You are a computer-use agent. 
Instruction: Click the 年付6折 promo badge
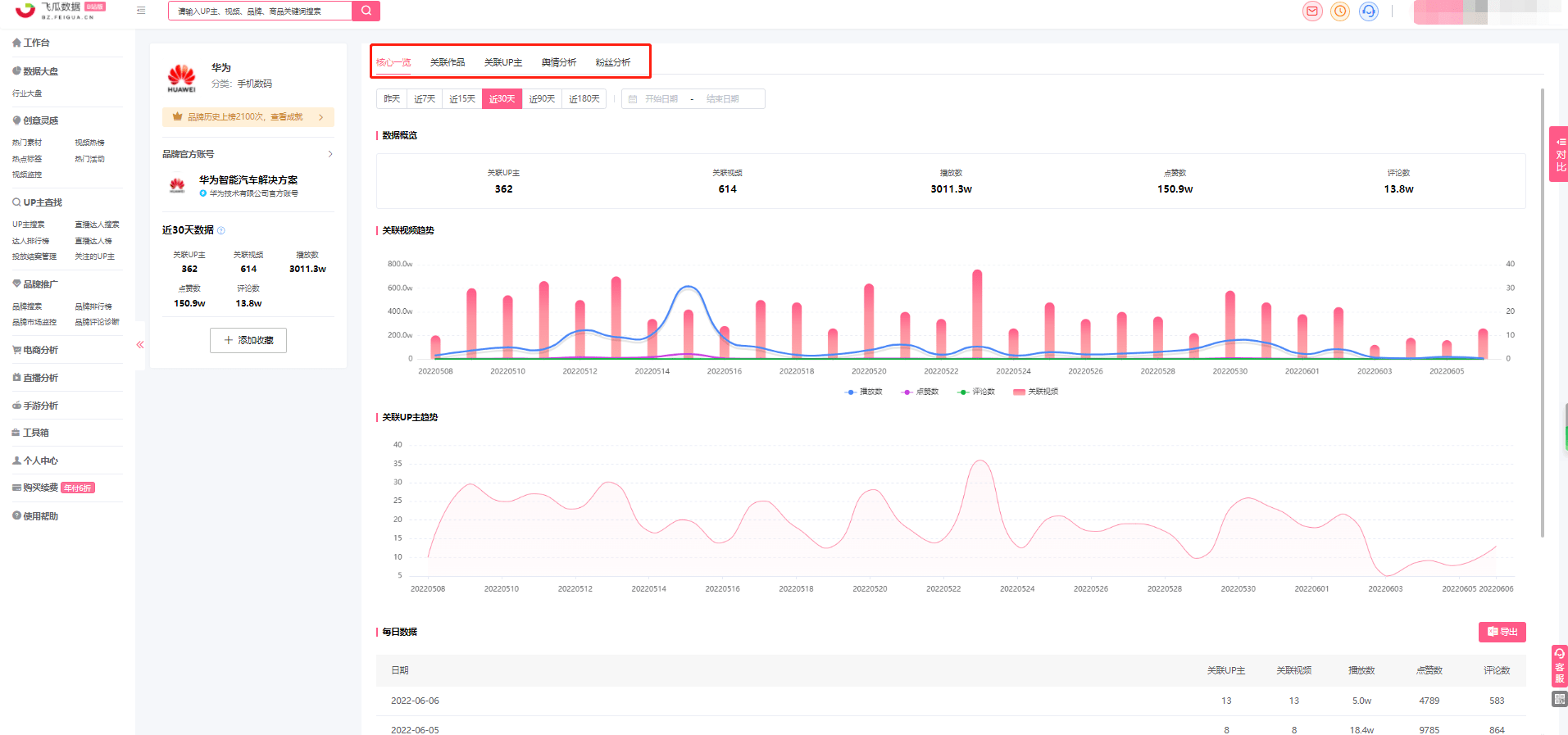[x=79, y=488]
